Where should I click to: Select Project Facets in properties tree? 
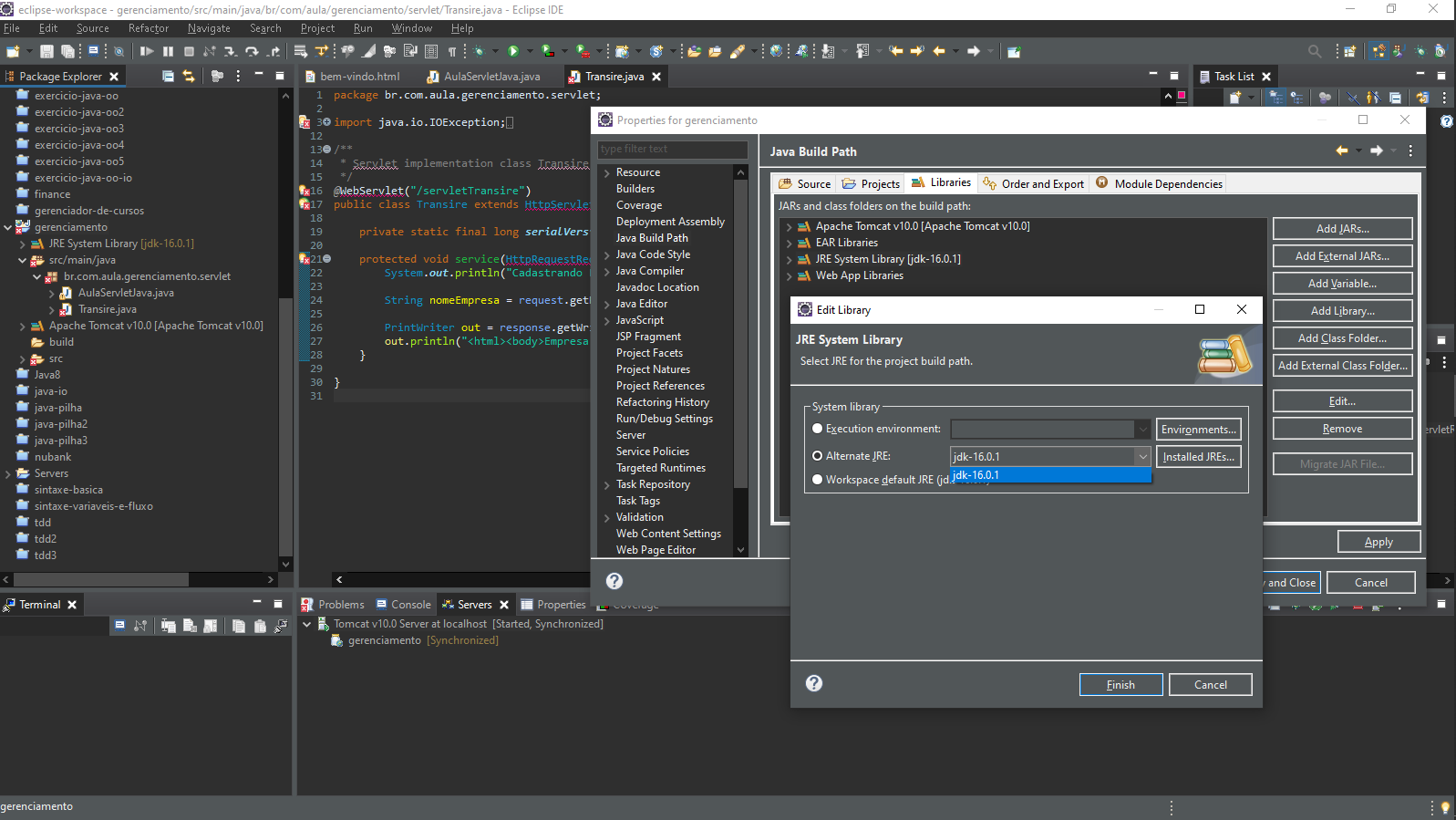[x=649, y=353]
